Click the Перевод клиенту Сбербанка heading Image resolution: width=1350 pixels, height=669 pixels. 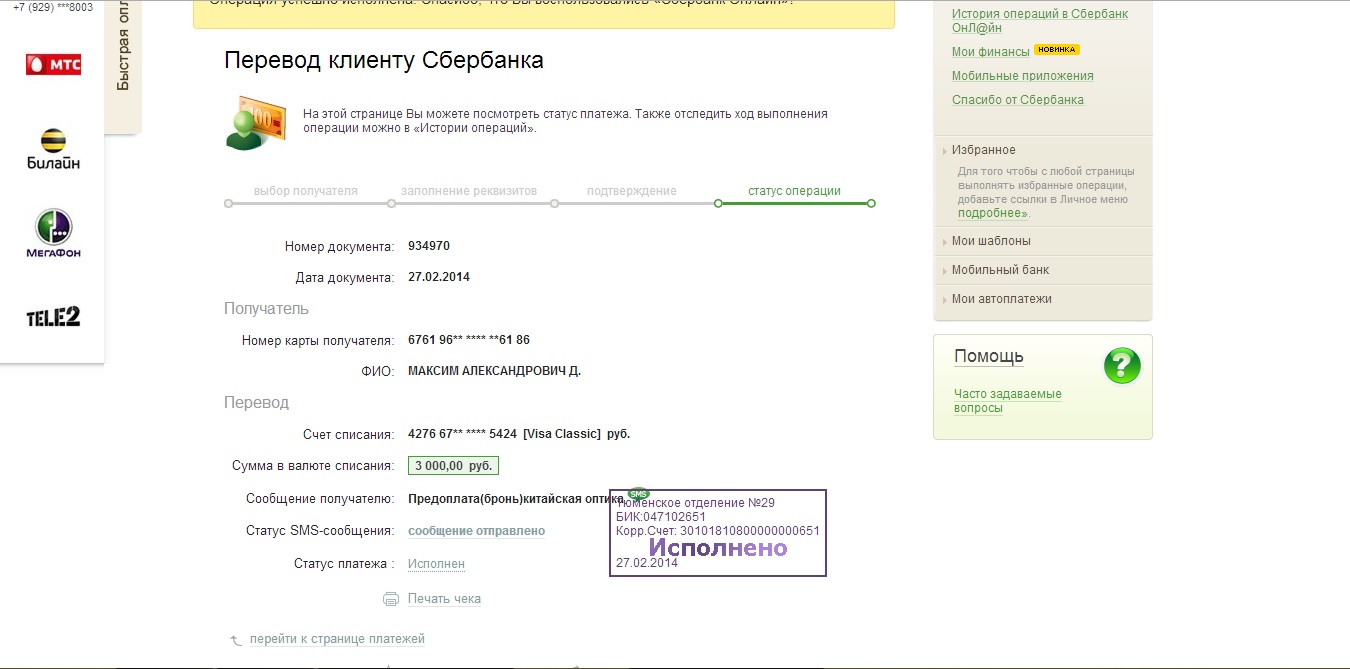(384, 61)
